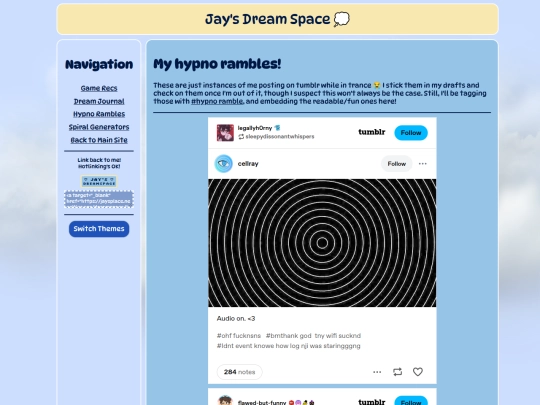This screenshot has width=540, height=405.
Task: Click the flawed-but-funny avatar in second post
Action: 225,401
